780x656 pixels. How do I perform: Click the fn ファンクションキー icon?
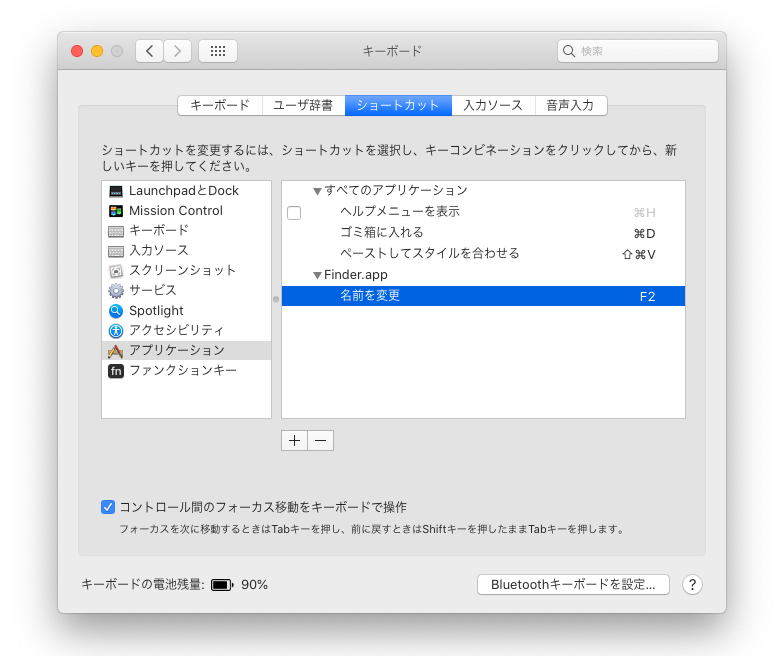coord(116,371)
